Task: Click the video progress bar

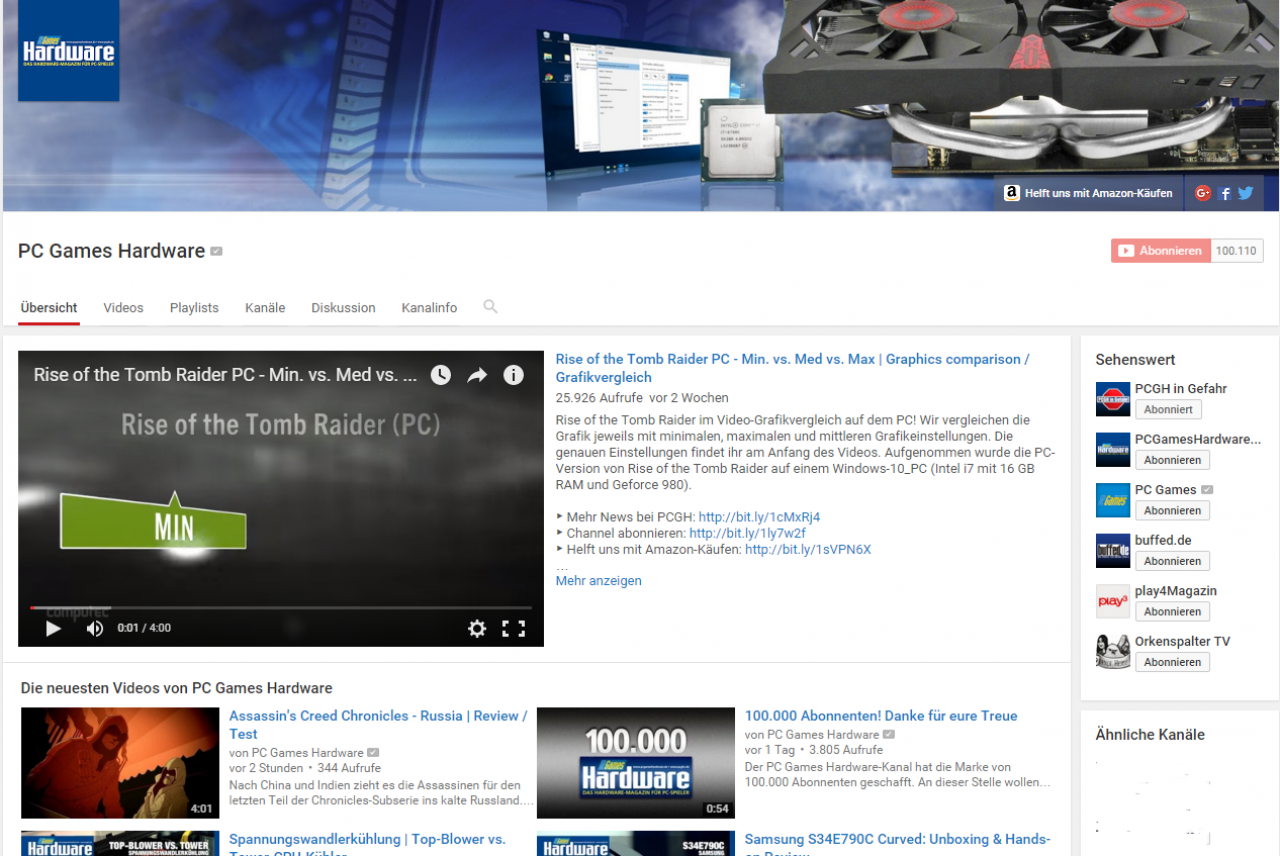Action: pyautogui.click(x=281, y=608)
